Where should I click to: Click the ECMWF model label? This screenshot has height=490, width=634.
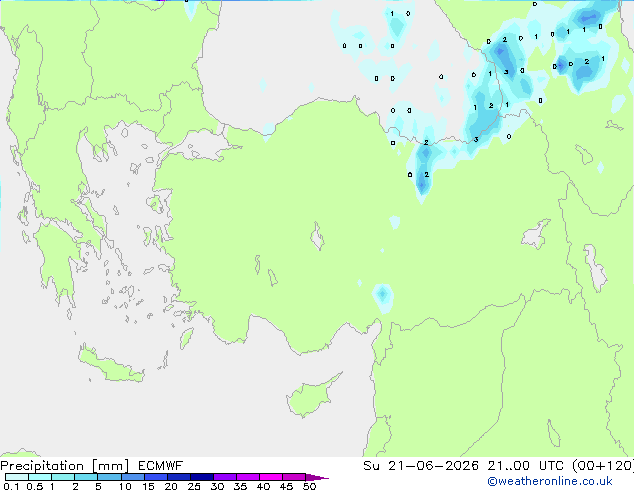click(161, 466)
